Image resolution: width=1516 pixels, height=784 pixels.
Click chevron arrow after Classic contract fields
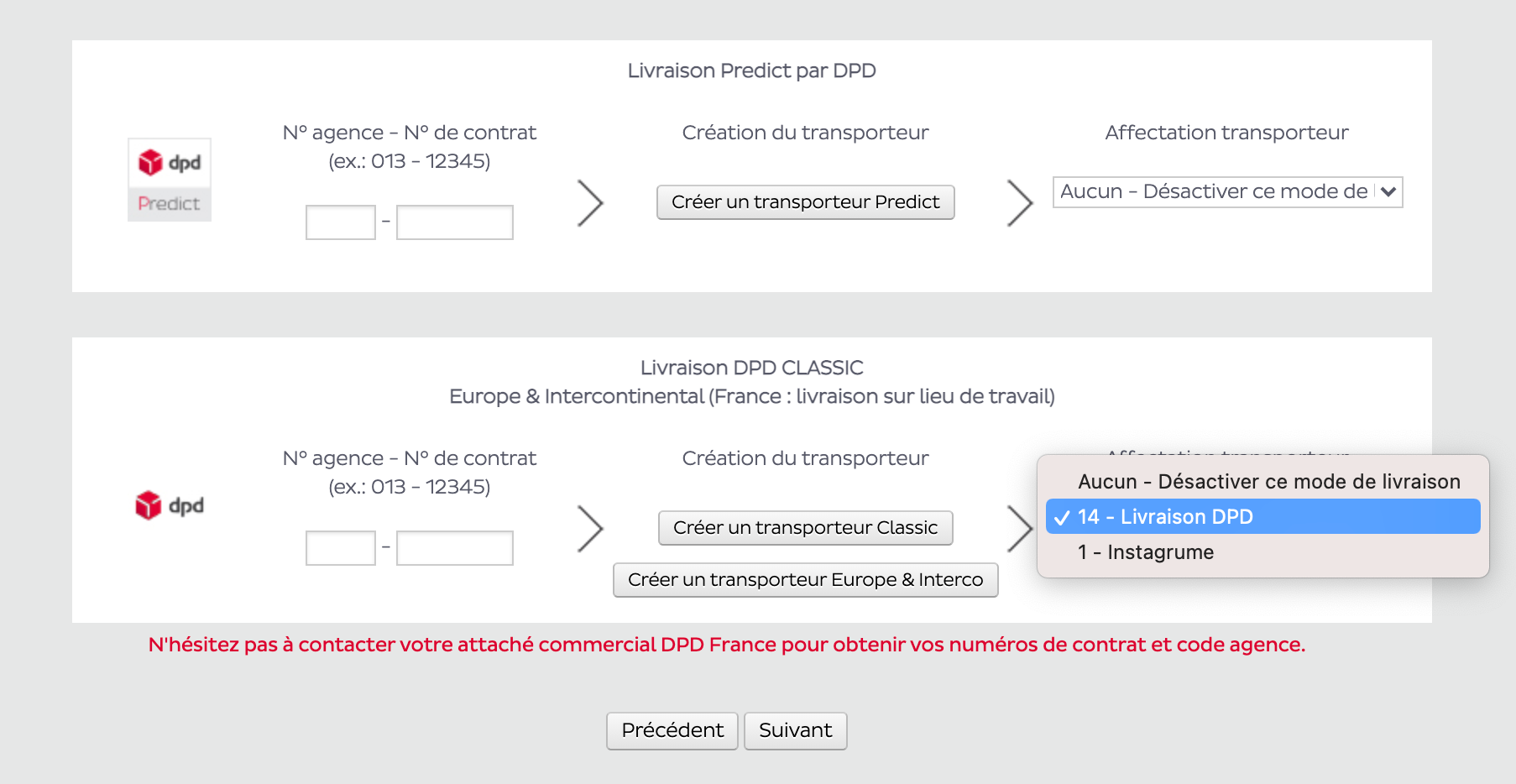click(590, 529)
